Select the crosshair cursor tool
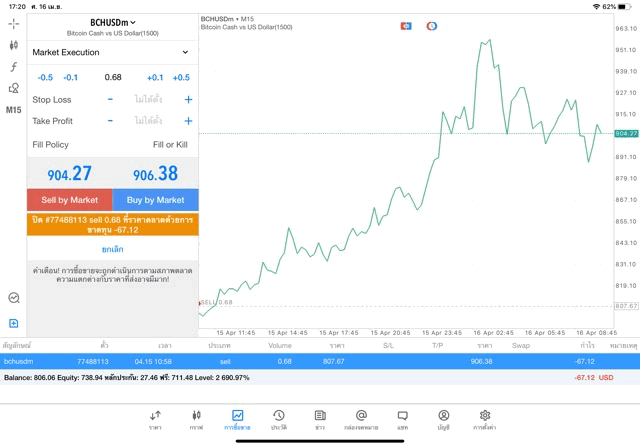Screen dimensions: 640x447 [13, 24]
